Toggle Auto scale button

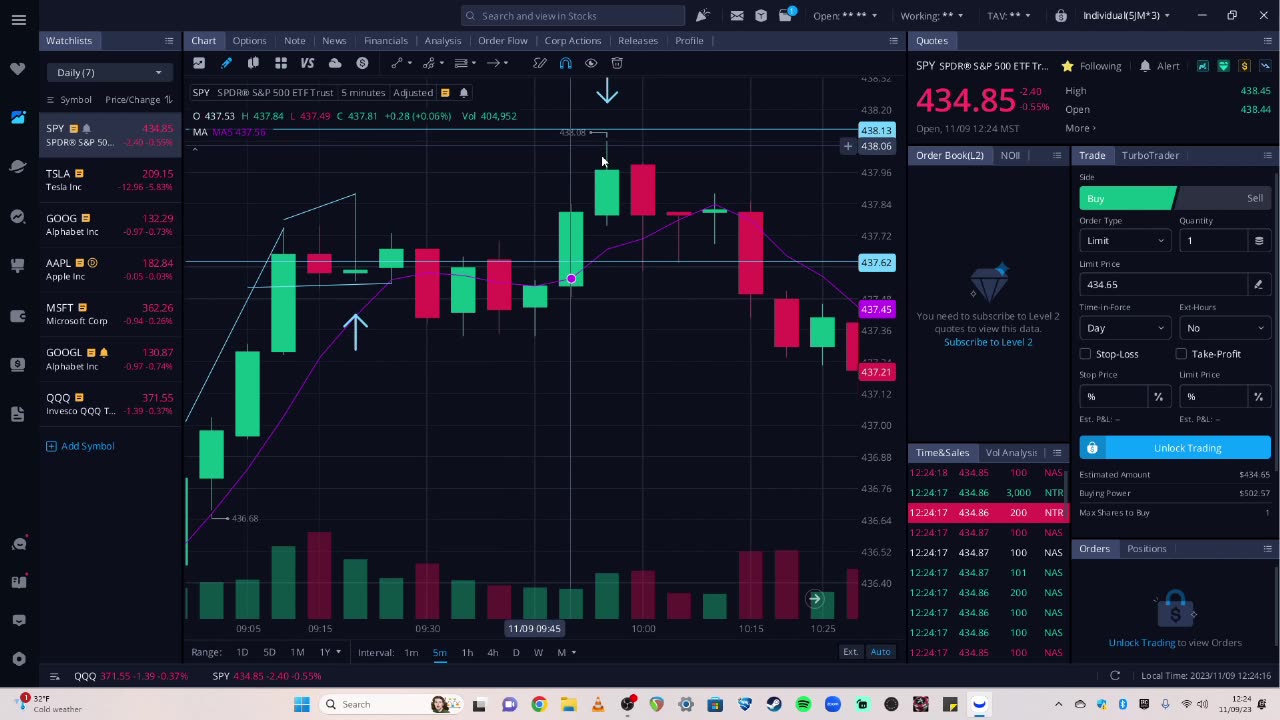coord(880,652)
